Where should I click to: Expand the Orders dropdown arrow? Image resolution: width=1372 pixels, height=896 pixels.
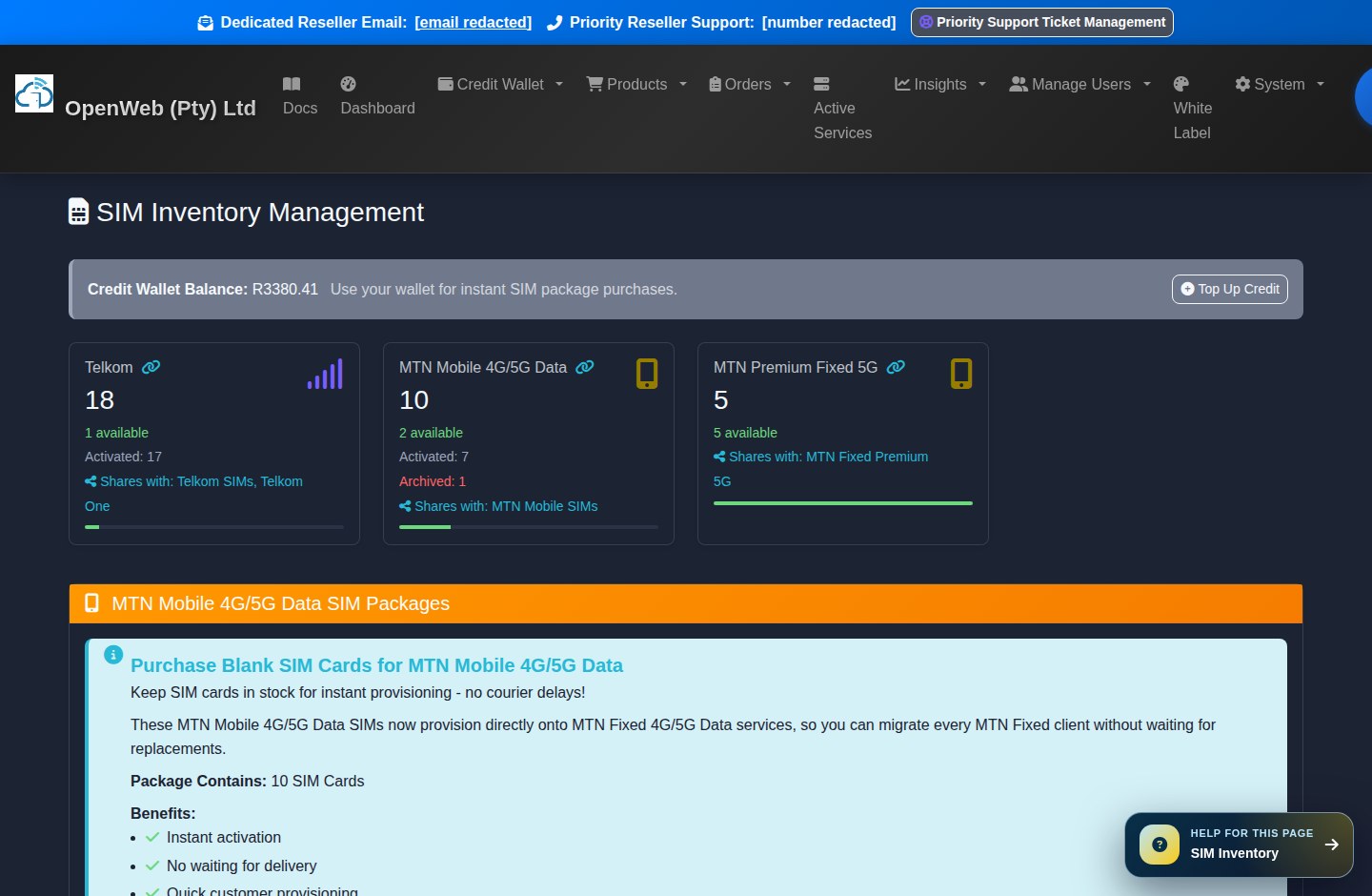click(787, 84)
